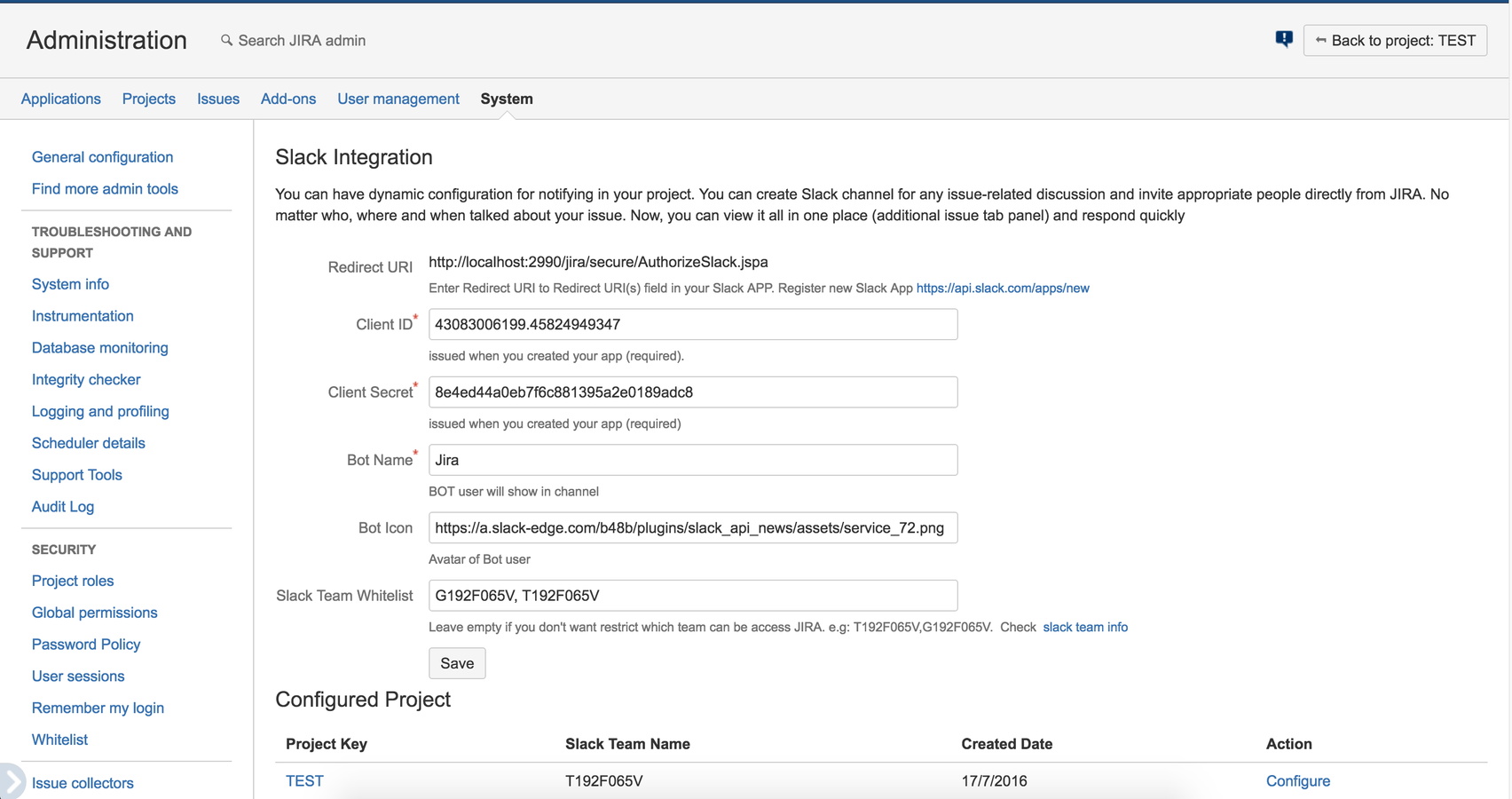The image size is (1512, 799).
Task: Open Find more admin tools
Action: coord(105,189)
